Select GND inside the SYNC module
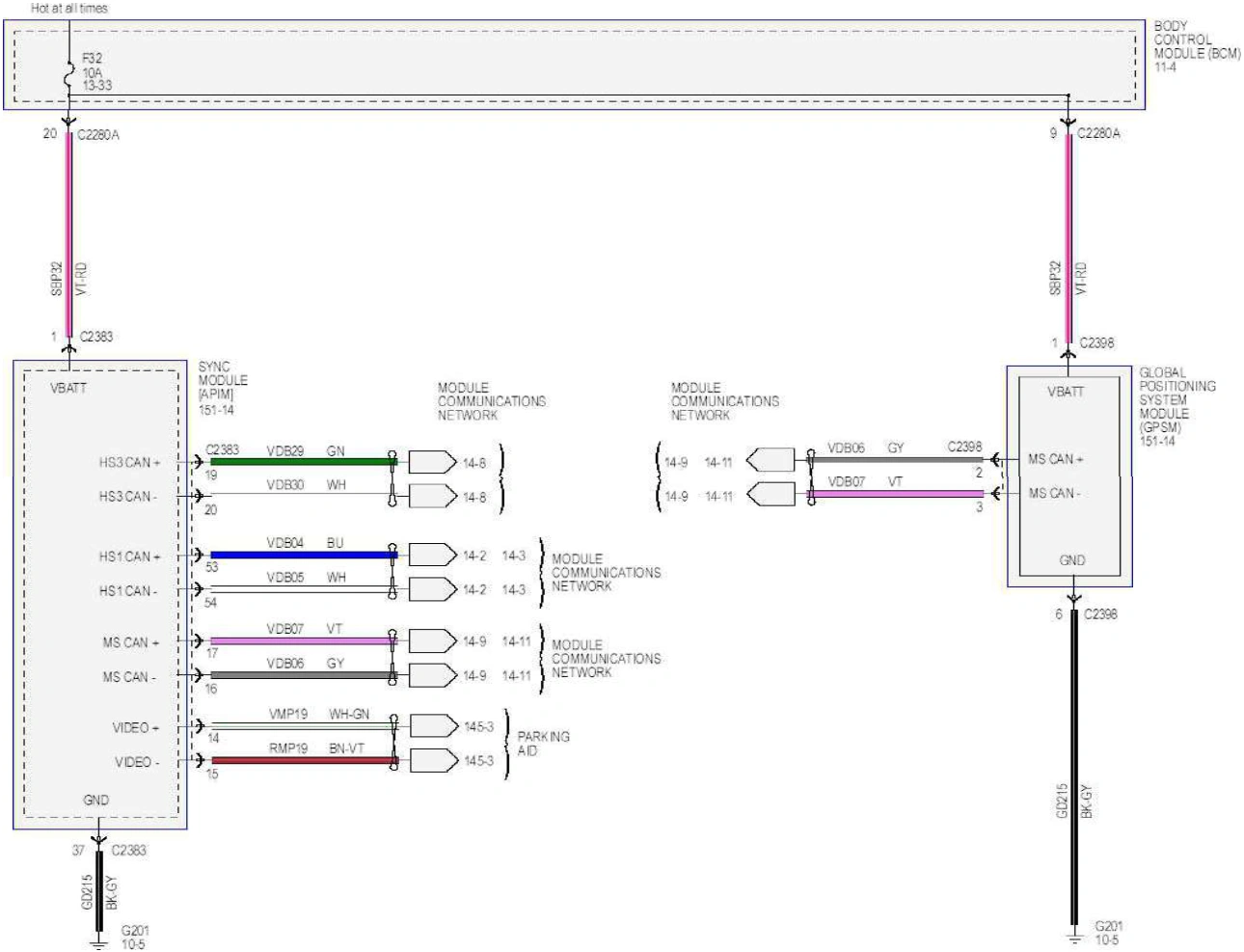The height and width of the screenshot is (952, 1244). pyautogui.click(x=95, y=800)
